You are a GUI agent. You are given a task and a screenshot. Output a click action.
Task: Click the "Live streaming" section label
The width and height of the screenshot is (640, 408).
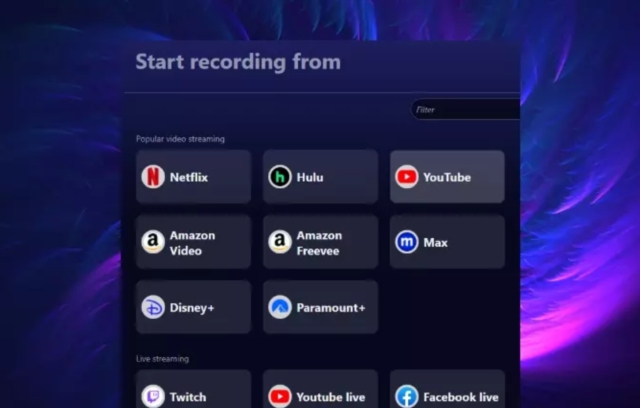(x=162, y=359)
